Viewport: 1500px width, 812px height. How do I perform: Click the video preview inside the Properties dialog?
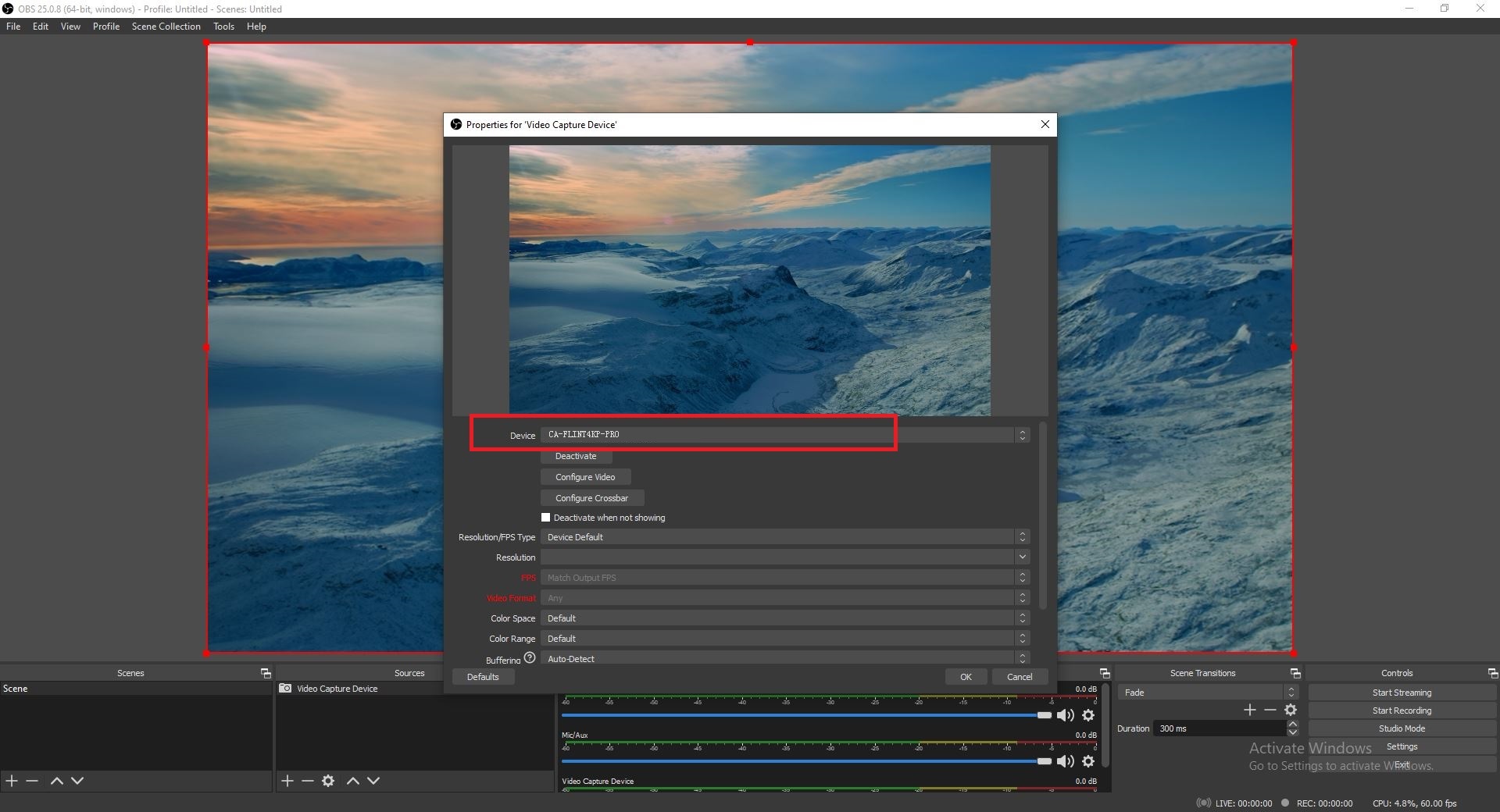(x=750, y=280)
